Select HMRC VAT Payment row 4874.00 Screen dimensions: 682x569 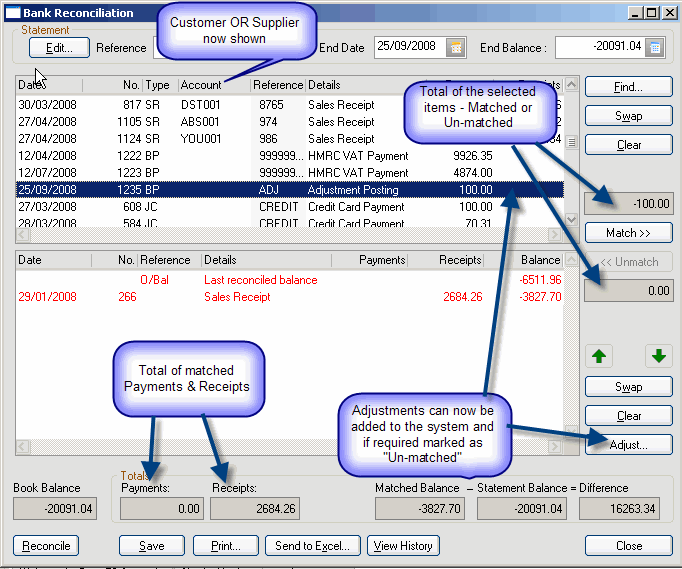pos(290,173)
